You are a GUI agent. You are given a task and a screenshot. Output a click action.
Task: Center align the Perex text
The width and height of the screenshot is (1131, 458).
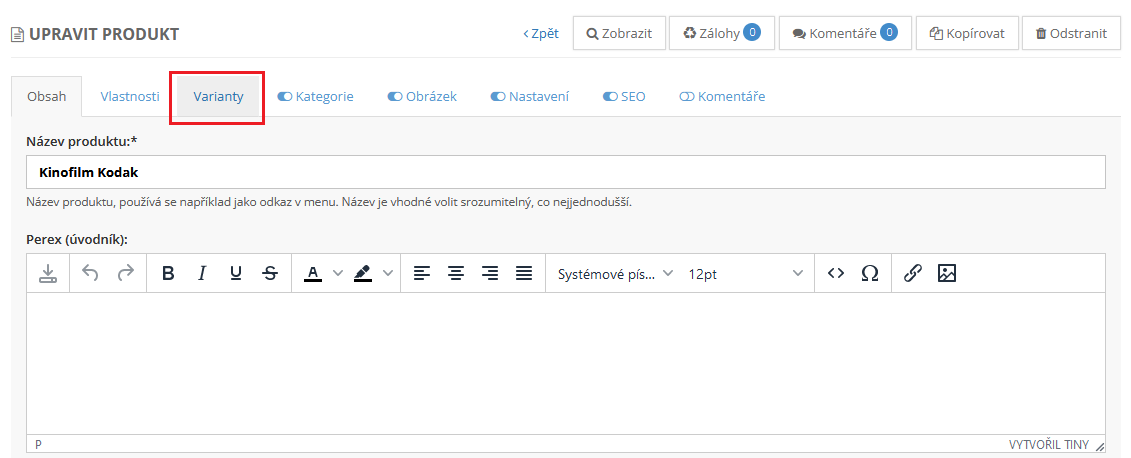pos(456,273)
